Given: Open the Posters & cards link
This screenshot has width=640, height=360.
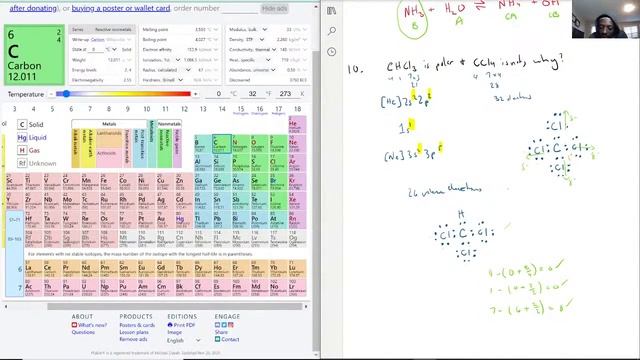Looking at the screenshot, I should tap(137, 325).
